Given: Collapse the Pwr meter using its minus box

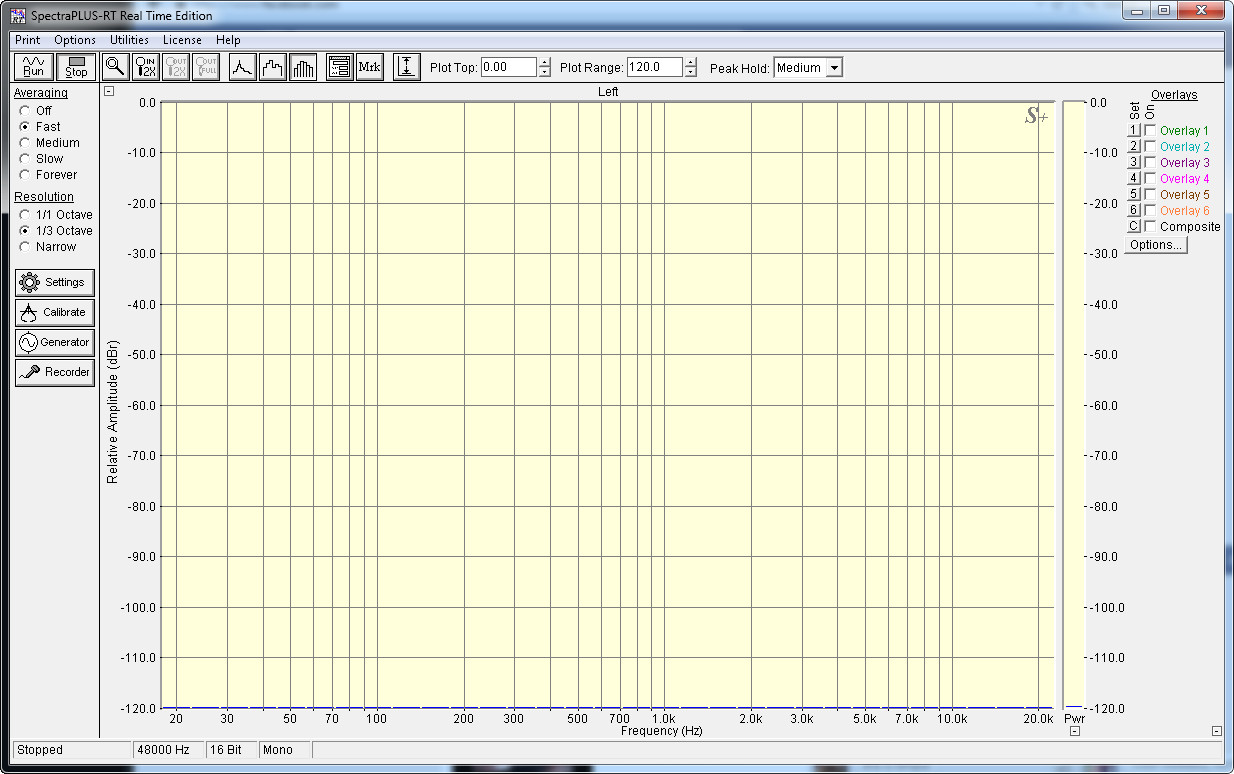Looking at the screenshot, I should click(1074, 731).
